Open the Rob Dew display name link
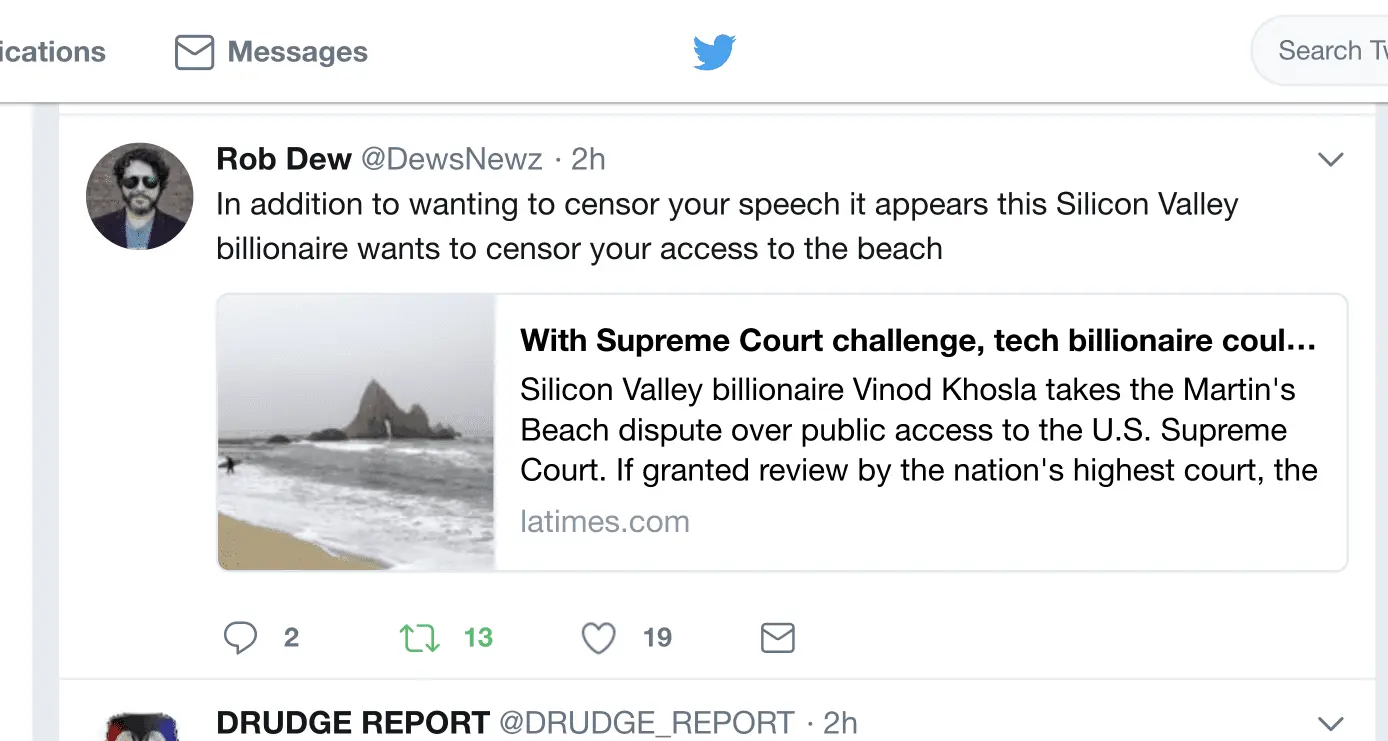The height and width of the screenshot is (741, 1388). (284, 159)
